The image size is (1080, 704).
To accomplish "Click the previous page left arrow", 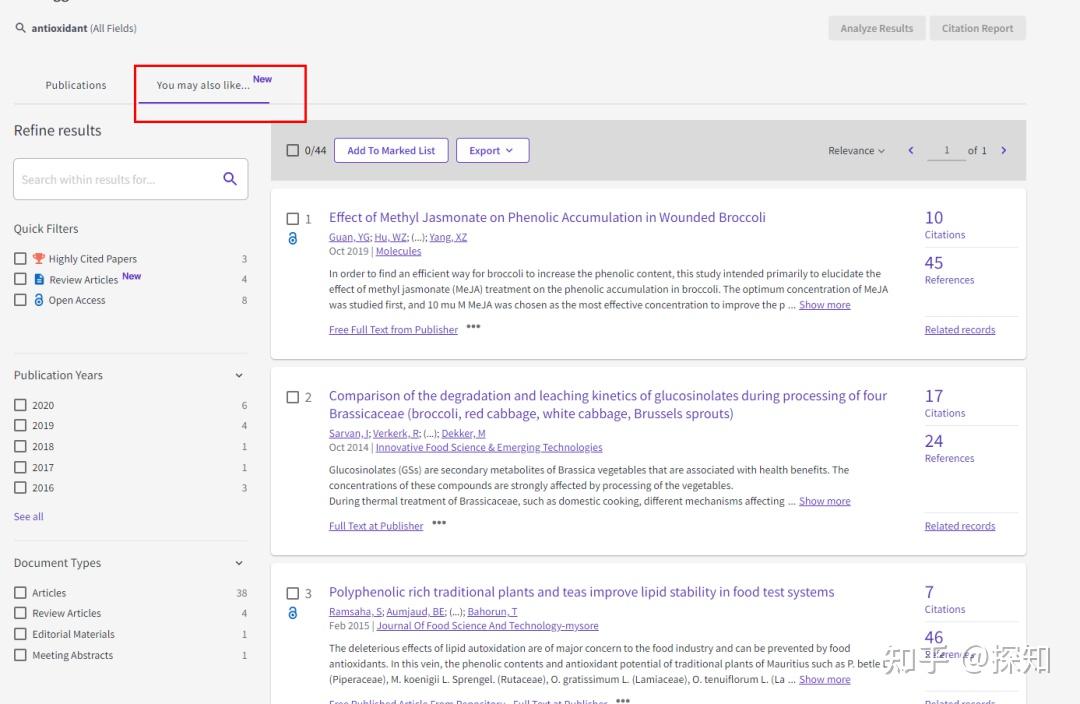I will [910, 150].
